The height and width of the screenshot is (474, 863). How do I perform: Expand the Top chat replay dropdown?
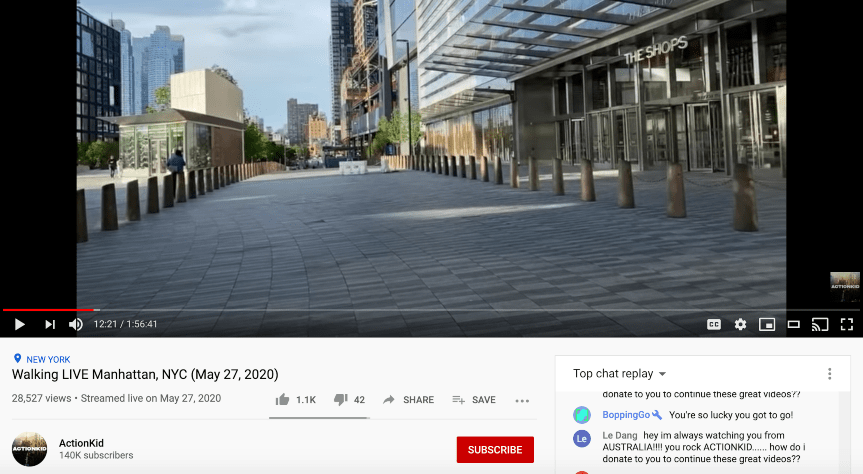click(x=619, y=374)
